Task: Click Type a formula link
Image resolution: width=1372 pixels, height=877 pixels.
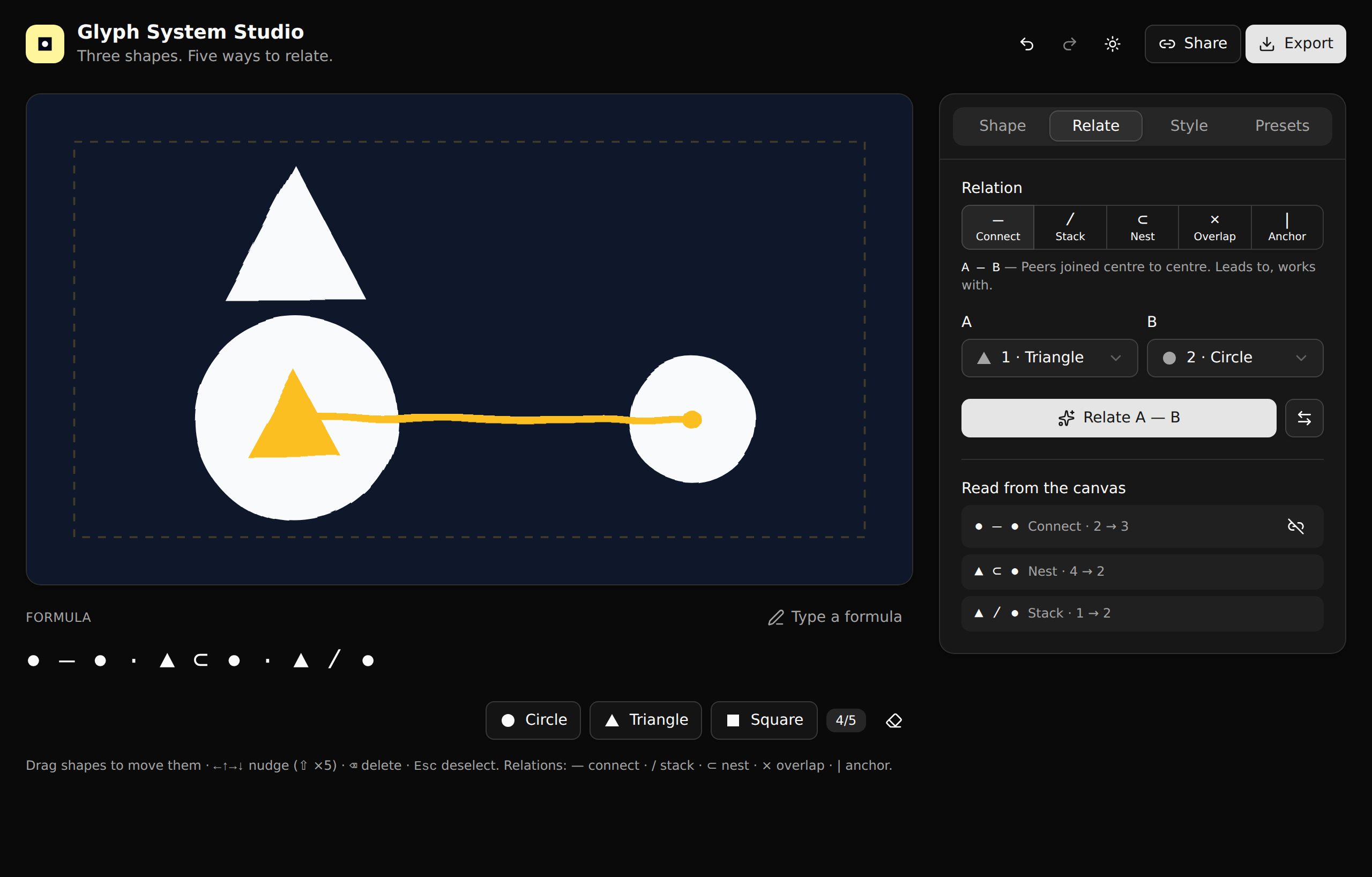Action: pos(834,617)
